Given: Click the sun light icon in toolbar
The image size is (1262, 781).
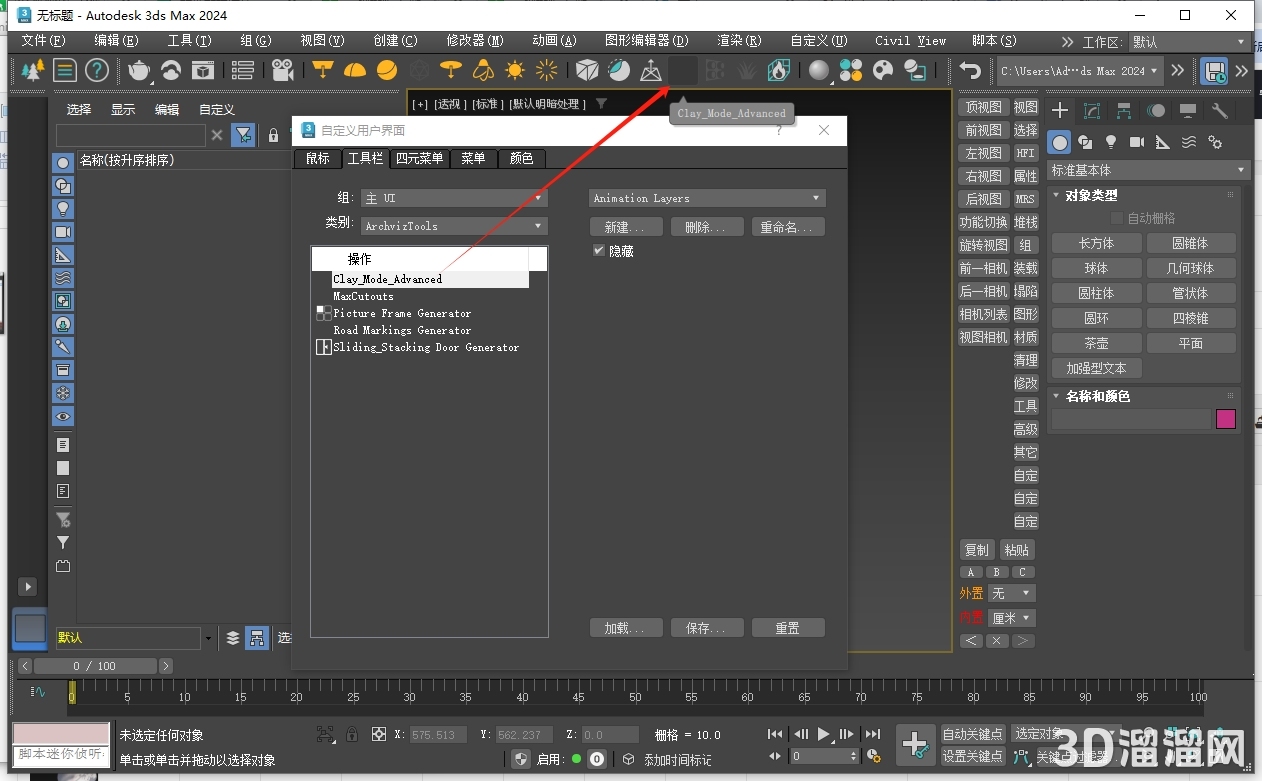Looking at the screenshot, I should click(515, 70).
